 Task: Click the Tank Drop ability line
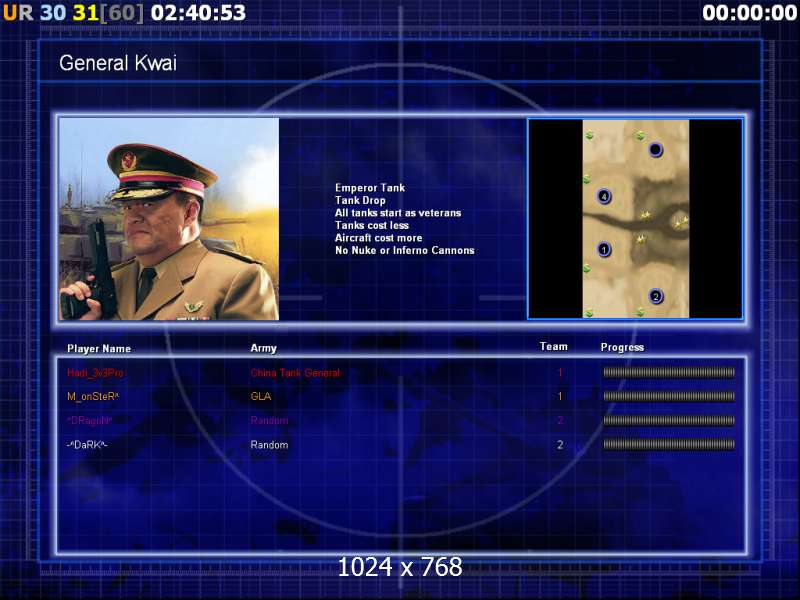[360, 201]
